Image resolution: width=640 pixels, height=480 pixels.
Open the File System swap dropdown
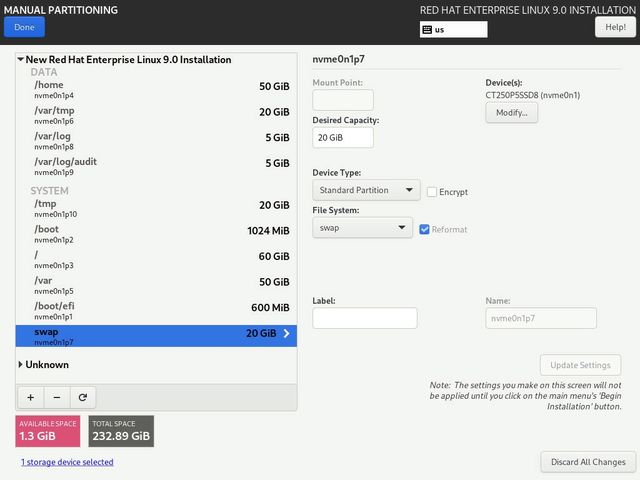coord(362,228)
